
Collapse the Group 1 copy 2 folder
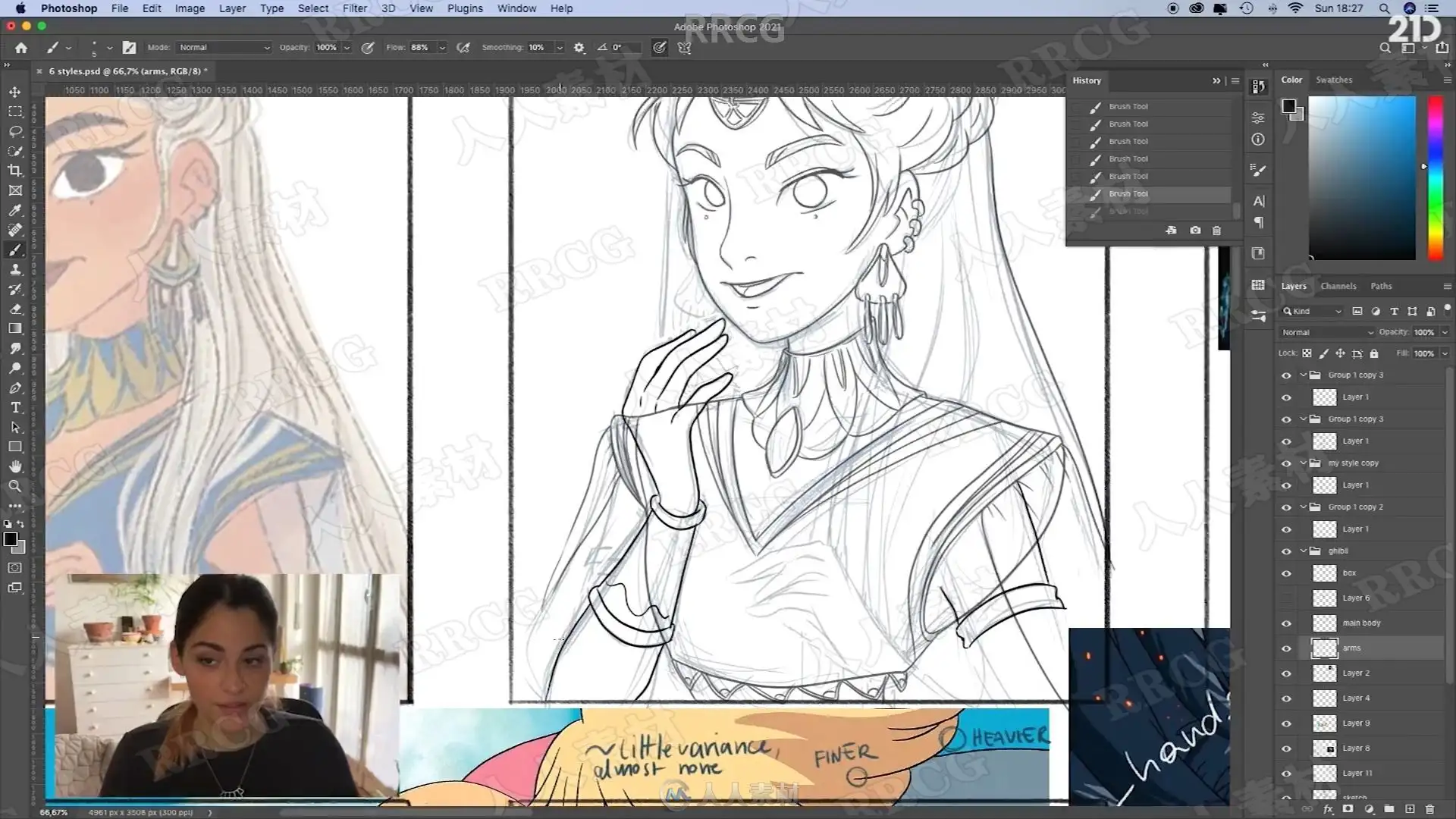(1304, 507)
